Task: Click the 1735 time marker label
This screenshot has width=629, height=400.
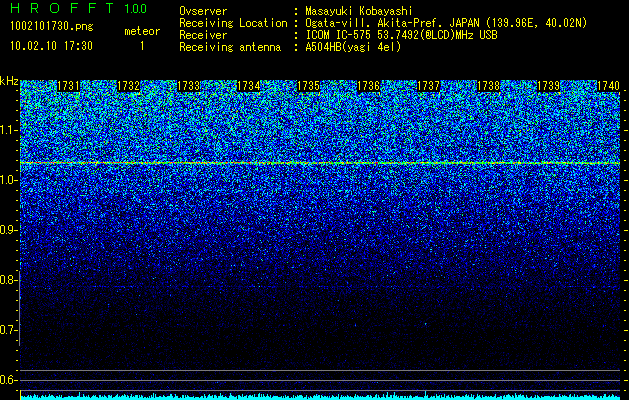Action: click(308, 86)
